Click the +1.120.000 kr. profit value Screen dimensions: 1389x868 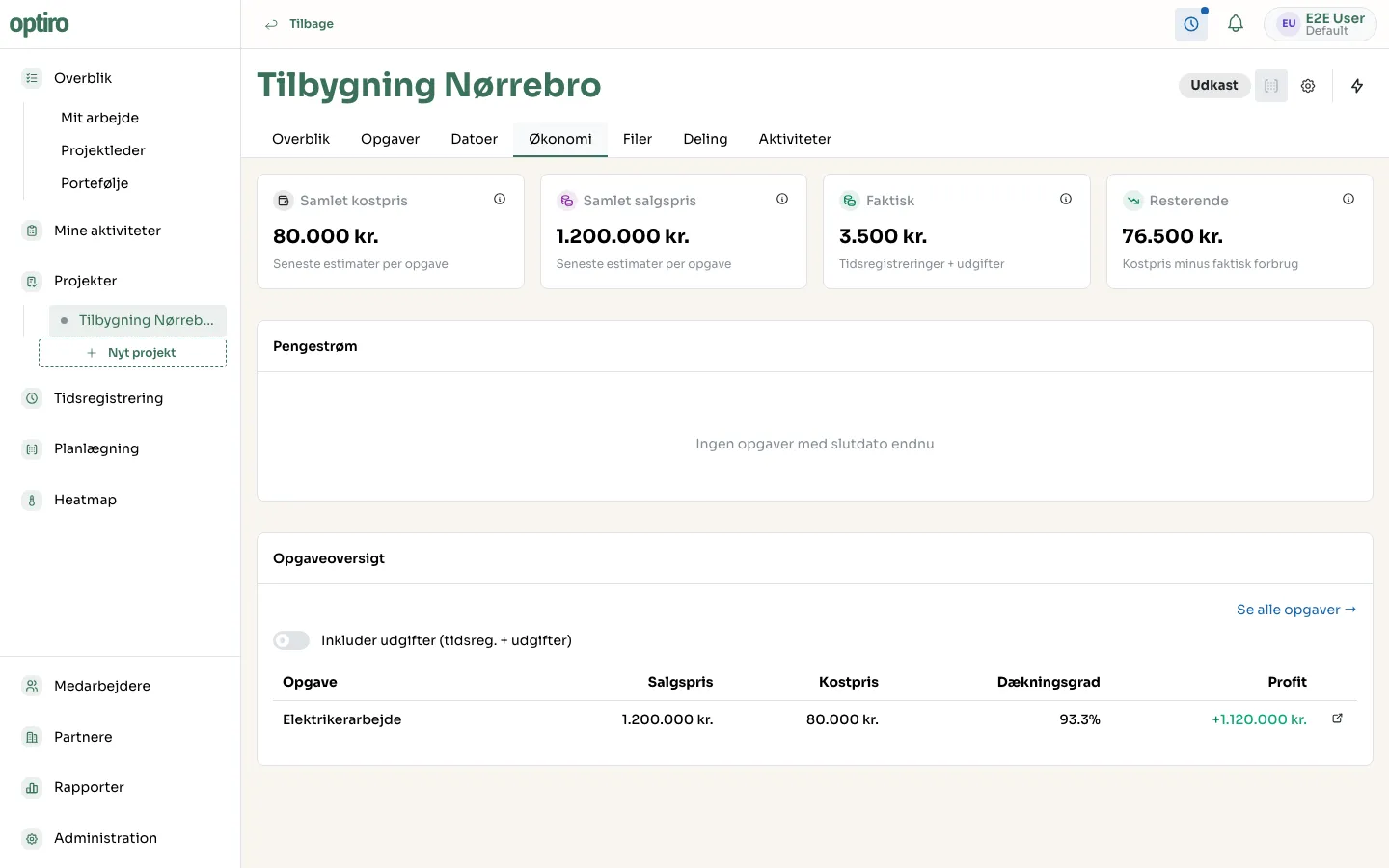coord(1259,719)
